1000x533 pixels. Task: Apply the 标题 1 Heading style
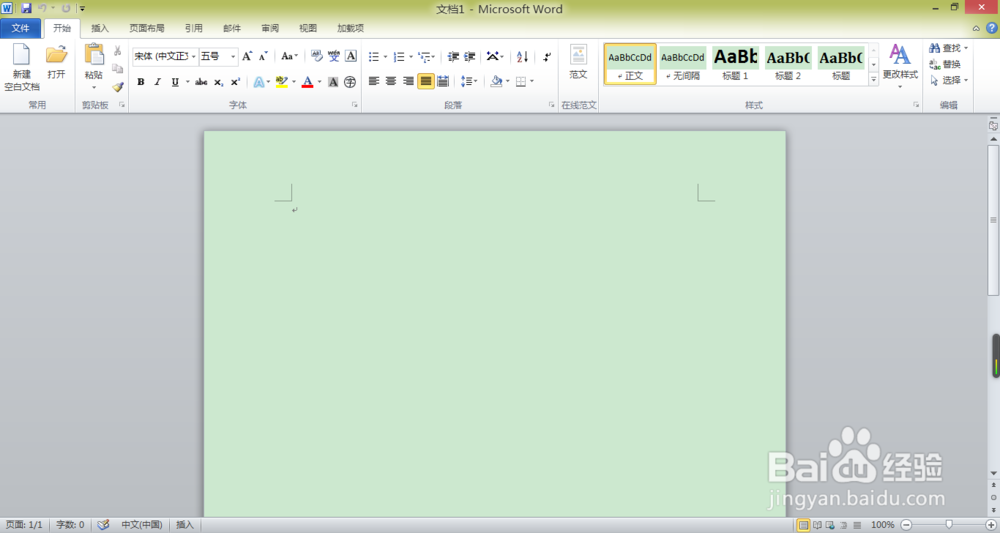click(x=735, y=64)
